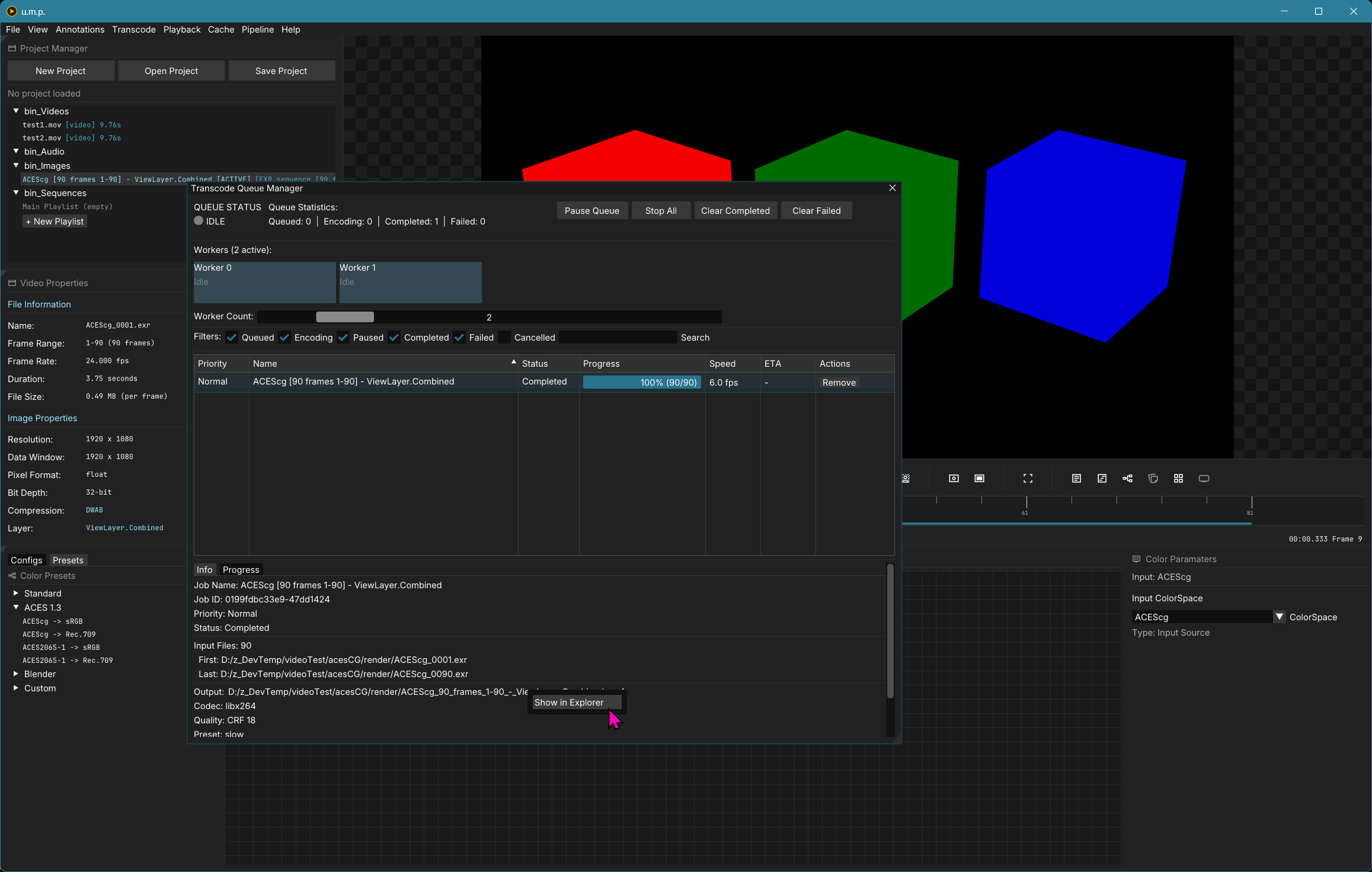Expand the Blender color presets group
Image resolution: width=1372 pixels, height=872 pixels.
coord(16,674)
